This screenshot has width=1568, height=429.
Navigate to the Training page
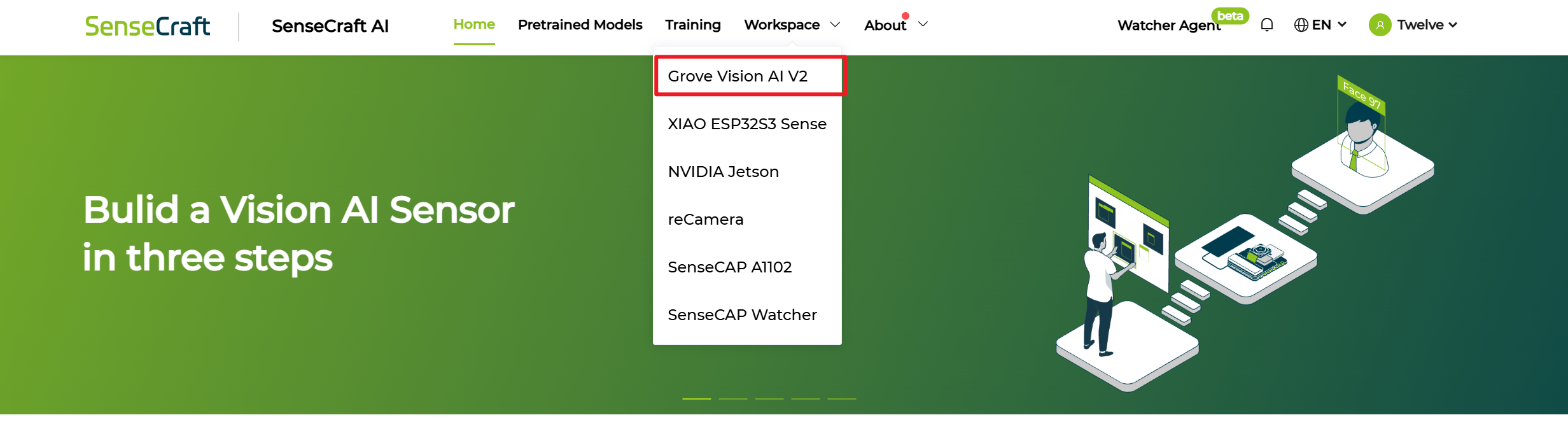[x=692, y=25]
